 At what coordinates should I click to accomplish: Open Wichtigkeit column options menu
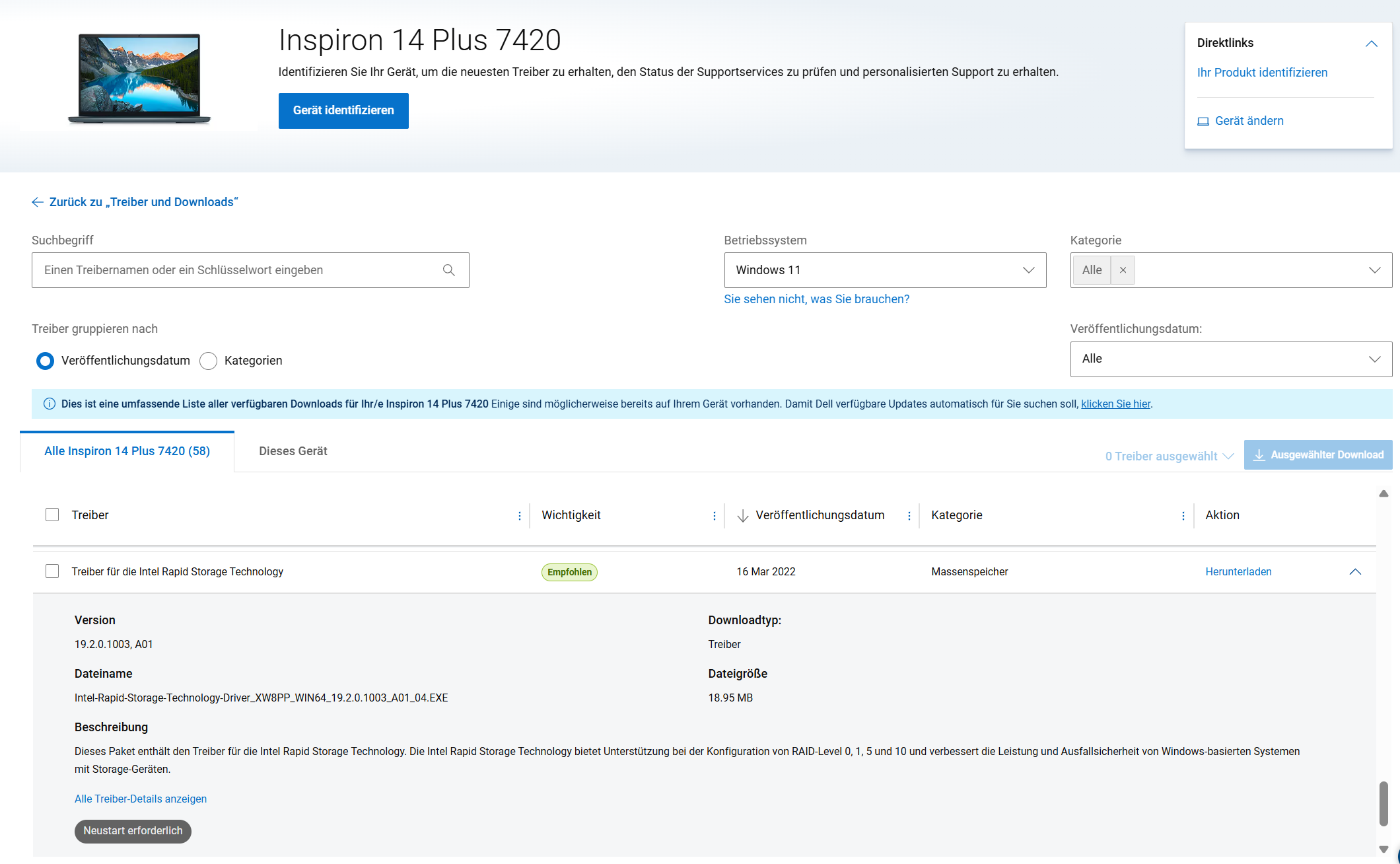tap(715, 516)
